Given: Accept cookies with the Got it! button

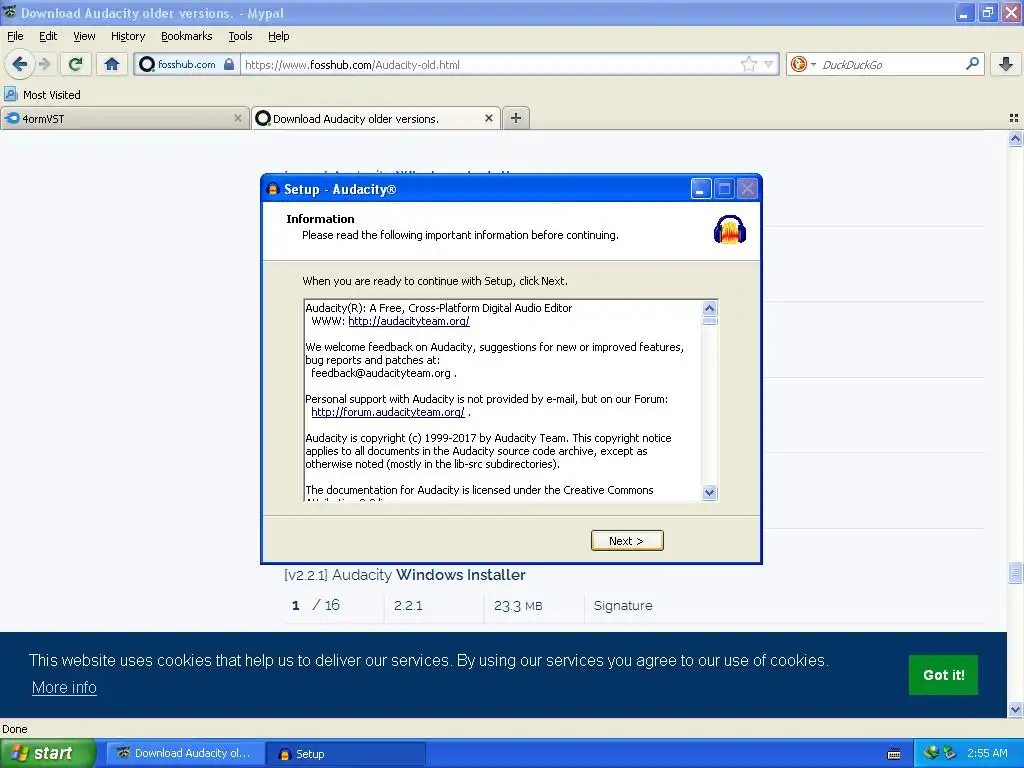Looking at the screenshot, I should pos(943,675).
